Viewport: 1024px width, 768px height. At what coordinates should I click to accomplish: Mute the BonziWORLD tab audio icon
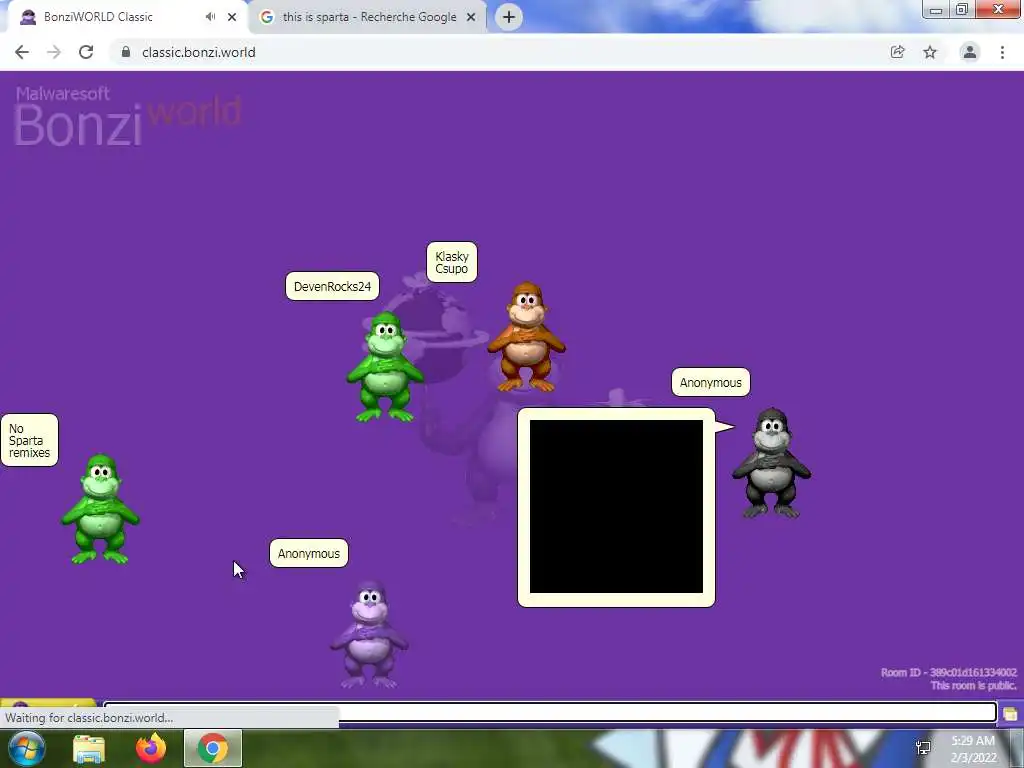click(x=210, y=17)
